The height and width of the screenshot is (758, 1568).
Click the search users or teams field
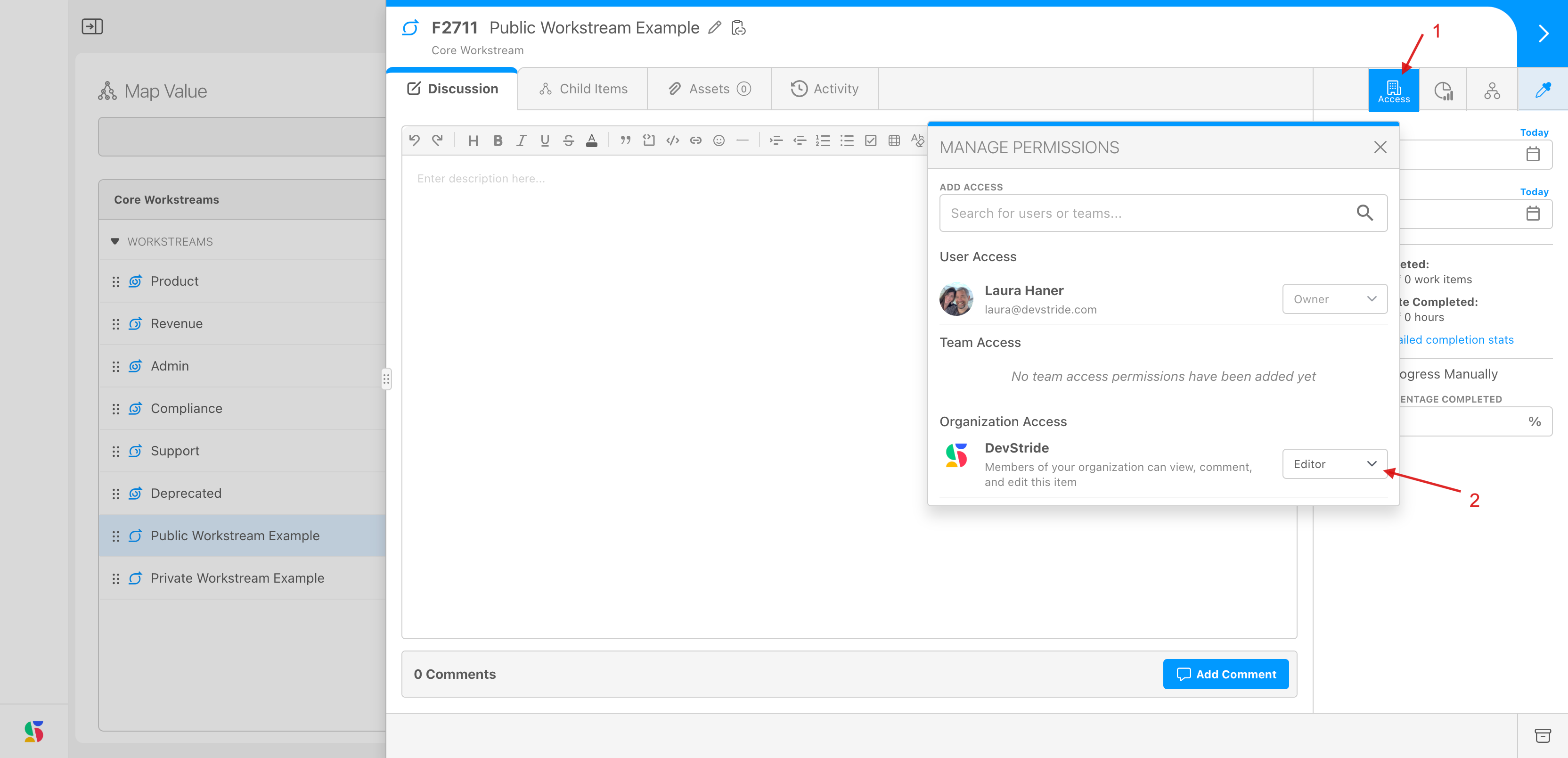tap(1147, 213)
